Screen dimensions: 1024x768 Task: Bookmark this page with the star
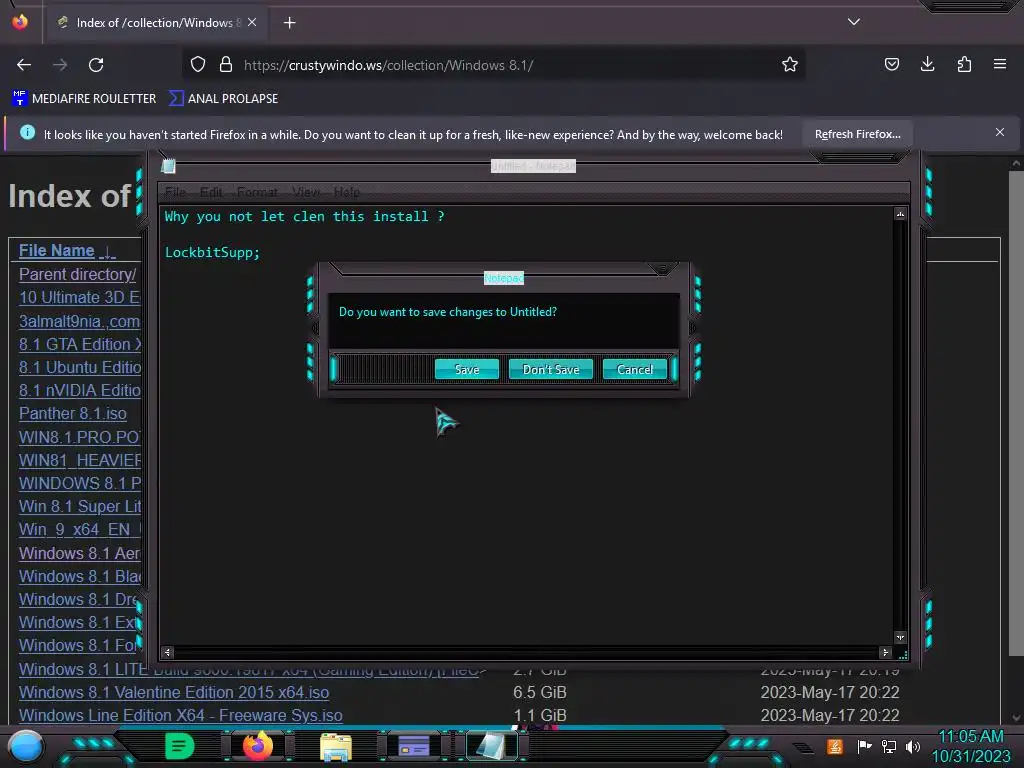(790, 65)
